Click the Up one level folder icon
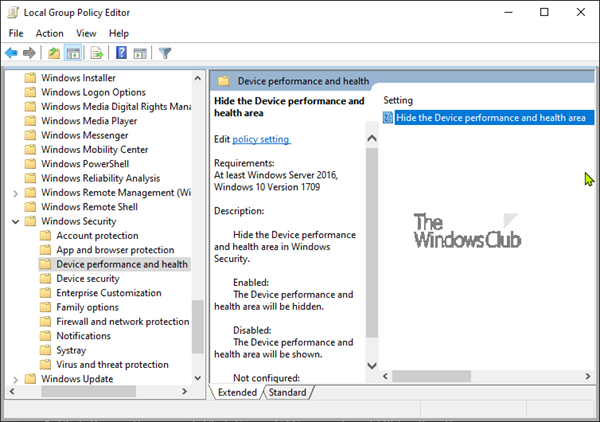The image size is (600, 422). (54, 53)
